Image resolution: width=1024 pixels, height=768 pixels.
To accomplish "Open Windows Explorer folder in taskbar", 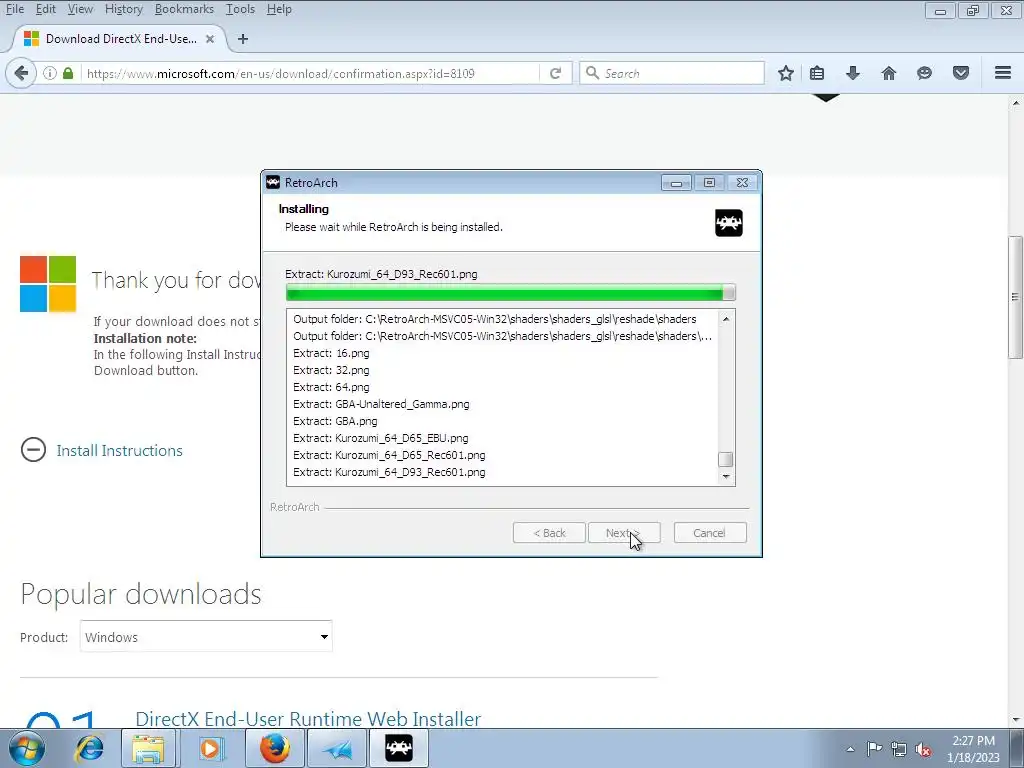I will coord(148,748).
